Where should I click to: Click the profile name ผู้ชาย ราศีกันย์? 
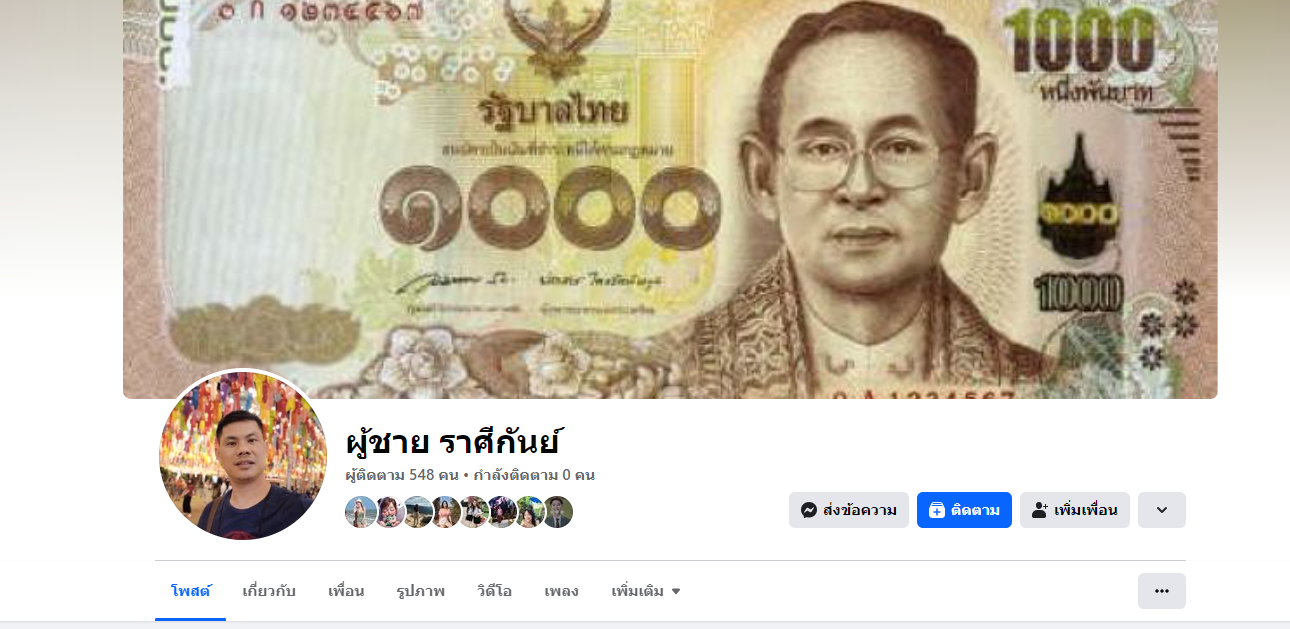coord(453,441)
